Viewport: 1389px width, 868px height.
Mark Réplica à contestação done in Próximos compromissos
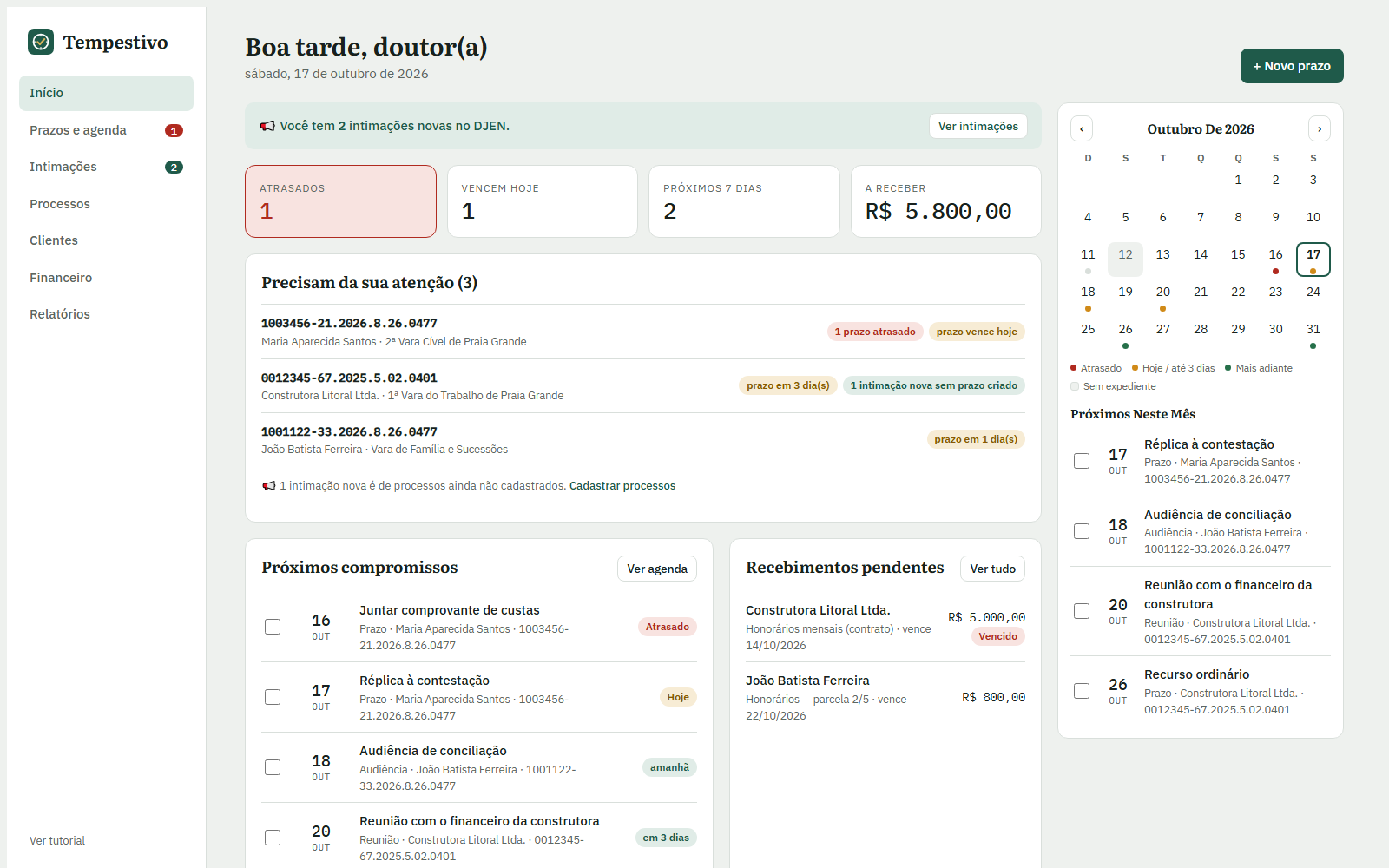click(x=273, y=697)
